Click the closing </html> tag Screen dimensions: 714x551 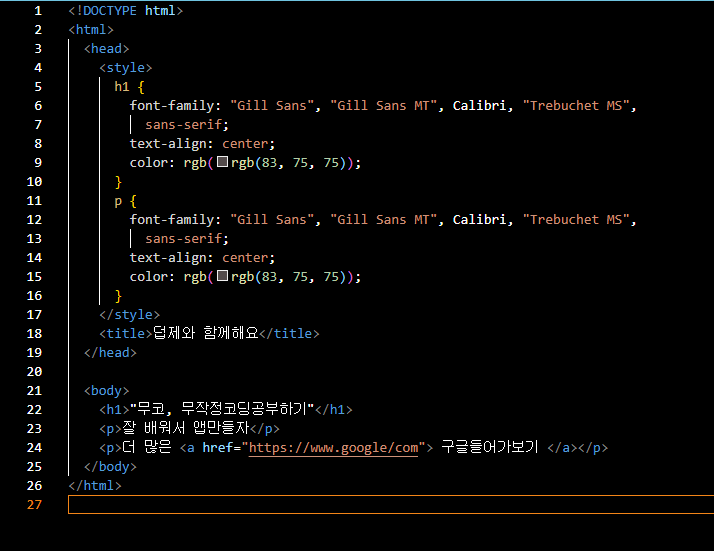pyautogui.click(x=95, y=485)
